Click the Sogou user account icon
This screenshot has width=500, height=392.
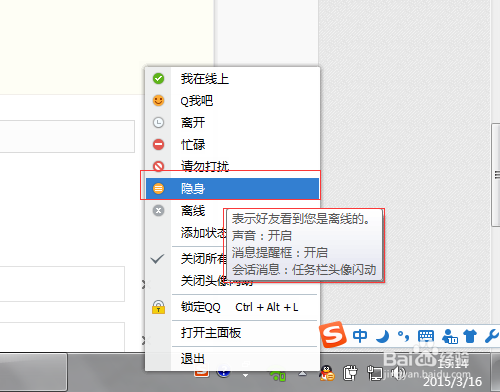click(450, 336)
